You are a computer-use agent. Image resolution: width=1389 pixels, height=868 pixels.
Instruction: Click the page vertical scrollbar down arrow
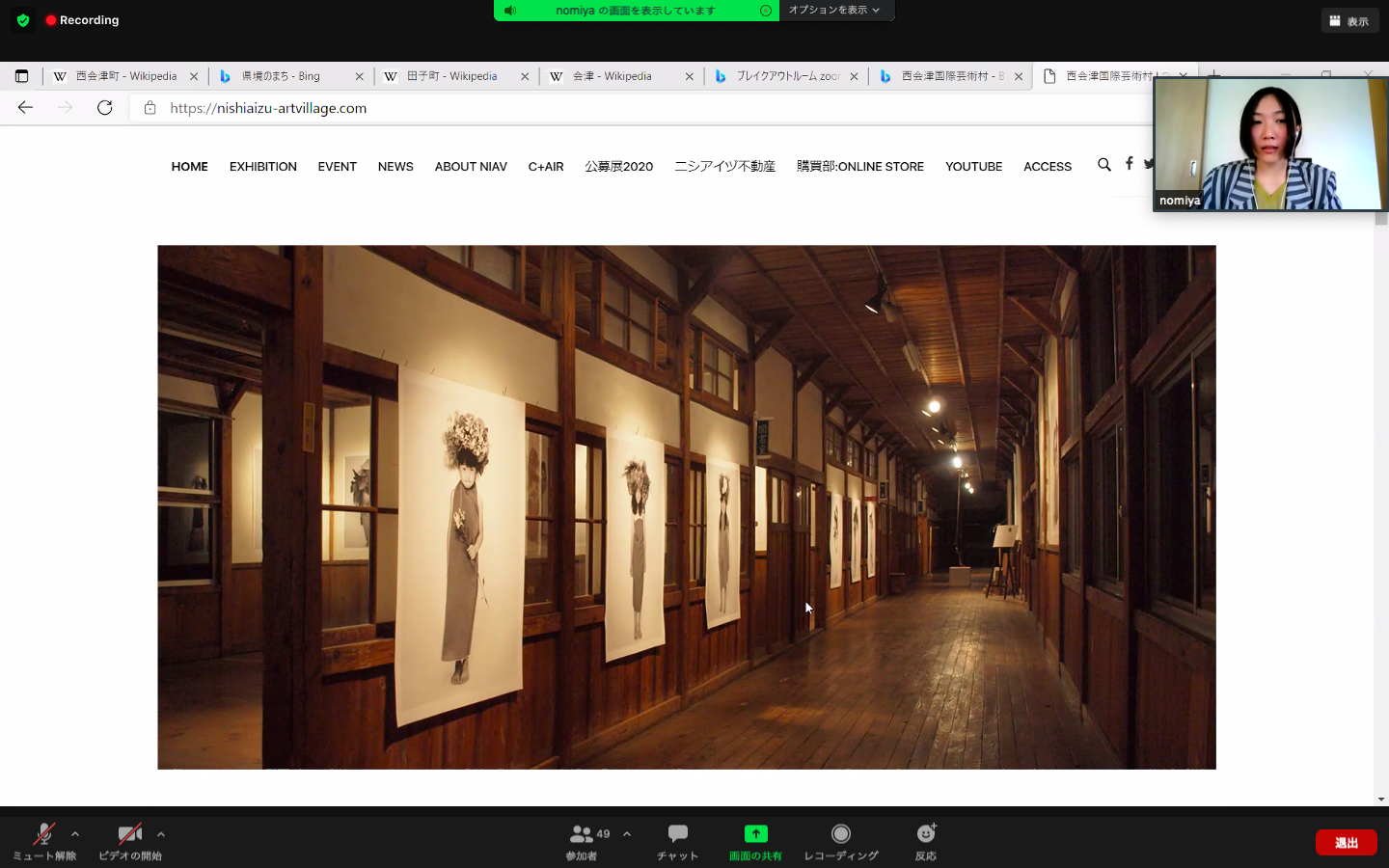coord(1381,800)
